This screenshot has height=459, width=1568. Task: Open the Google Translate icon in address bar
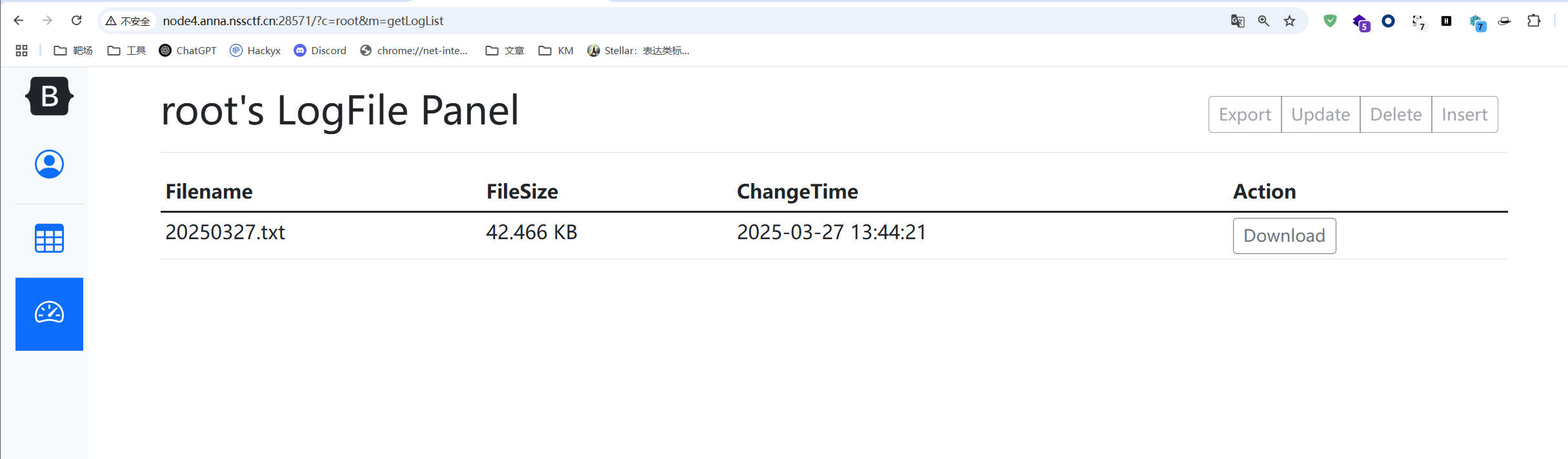[x=1237, y=21]
